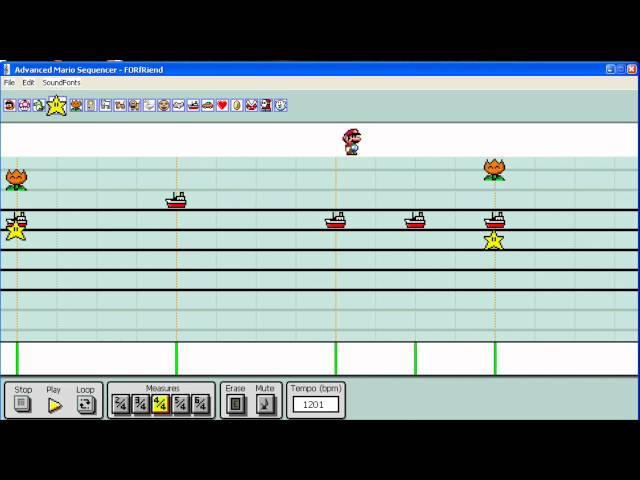The height and width of the screenshot is (480, 640).
Task: Click the boat note below Mario
Action: click(x=336, y=220)
